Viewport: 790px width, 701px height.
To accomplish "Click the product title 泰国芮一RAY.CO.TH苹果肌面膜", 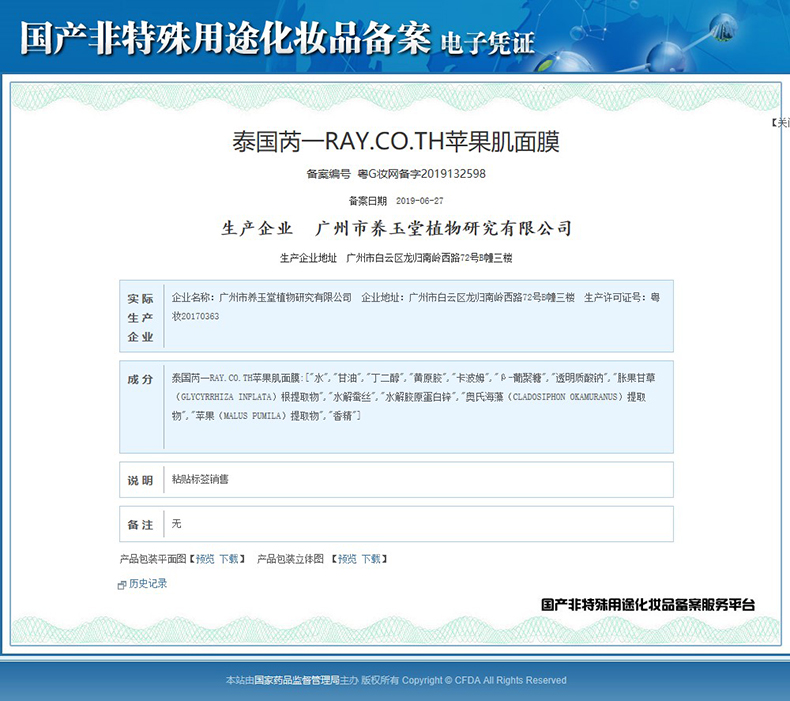I will tap(395, 140).
